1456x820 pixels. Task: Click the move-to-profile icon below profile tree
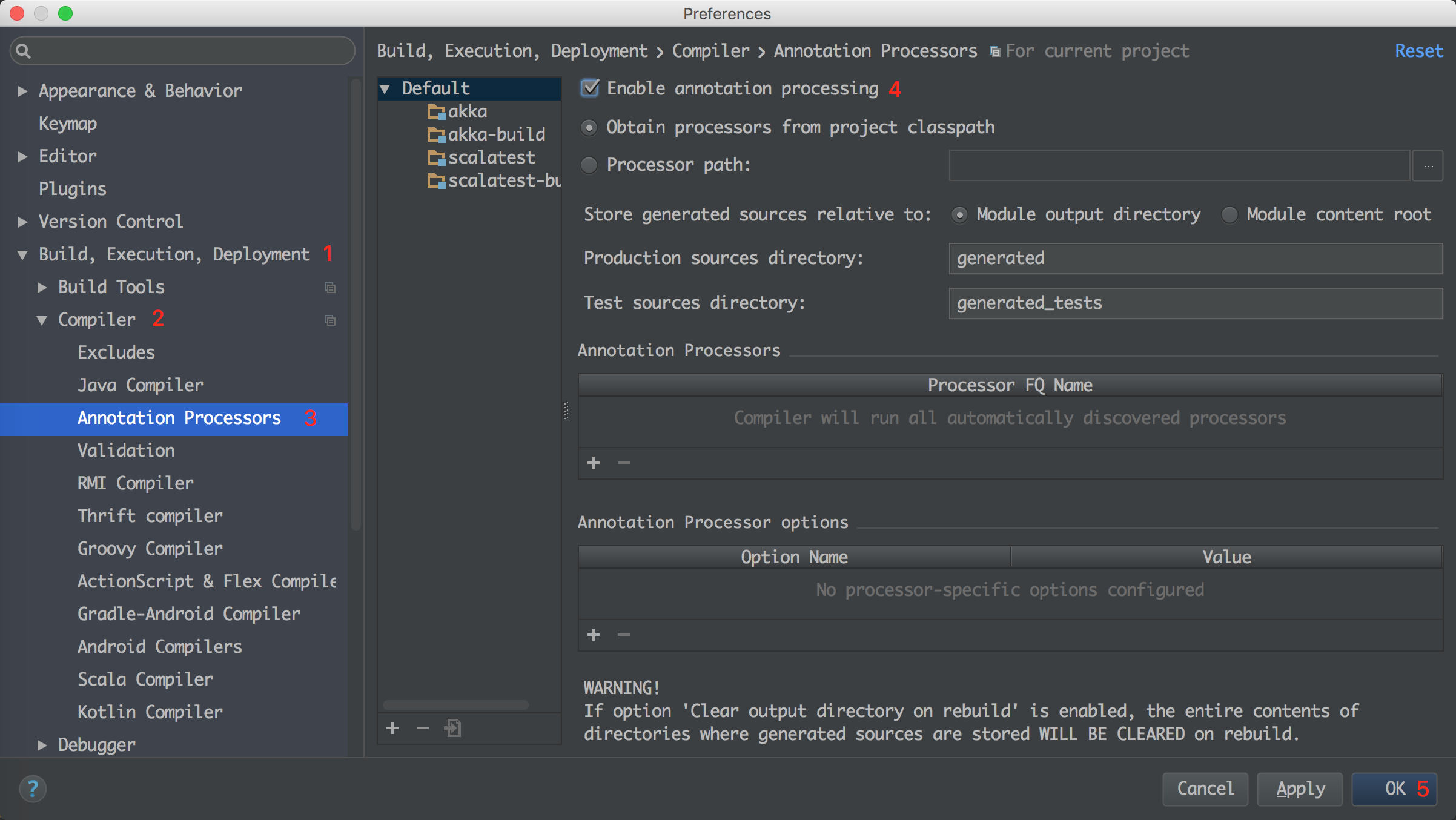[x=453, y=728]
